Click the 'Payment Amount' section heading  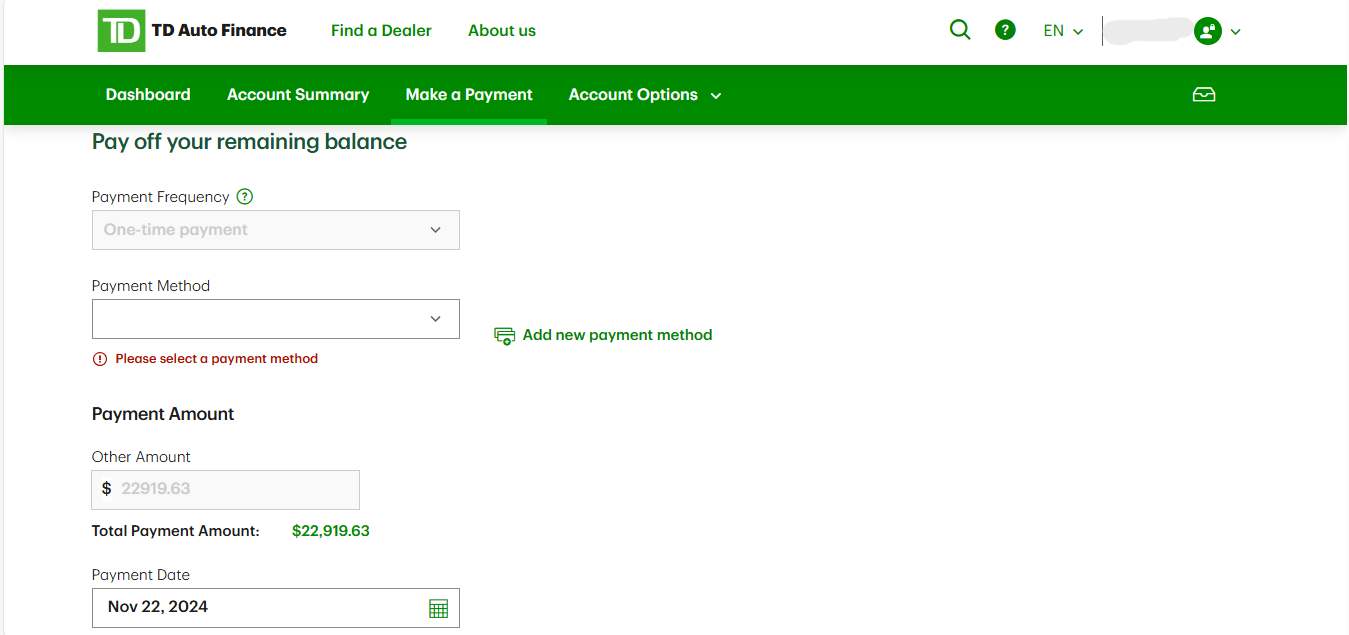tap(163, 414)
